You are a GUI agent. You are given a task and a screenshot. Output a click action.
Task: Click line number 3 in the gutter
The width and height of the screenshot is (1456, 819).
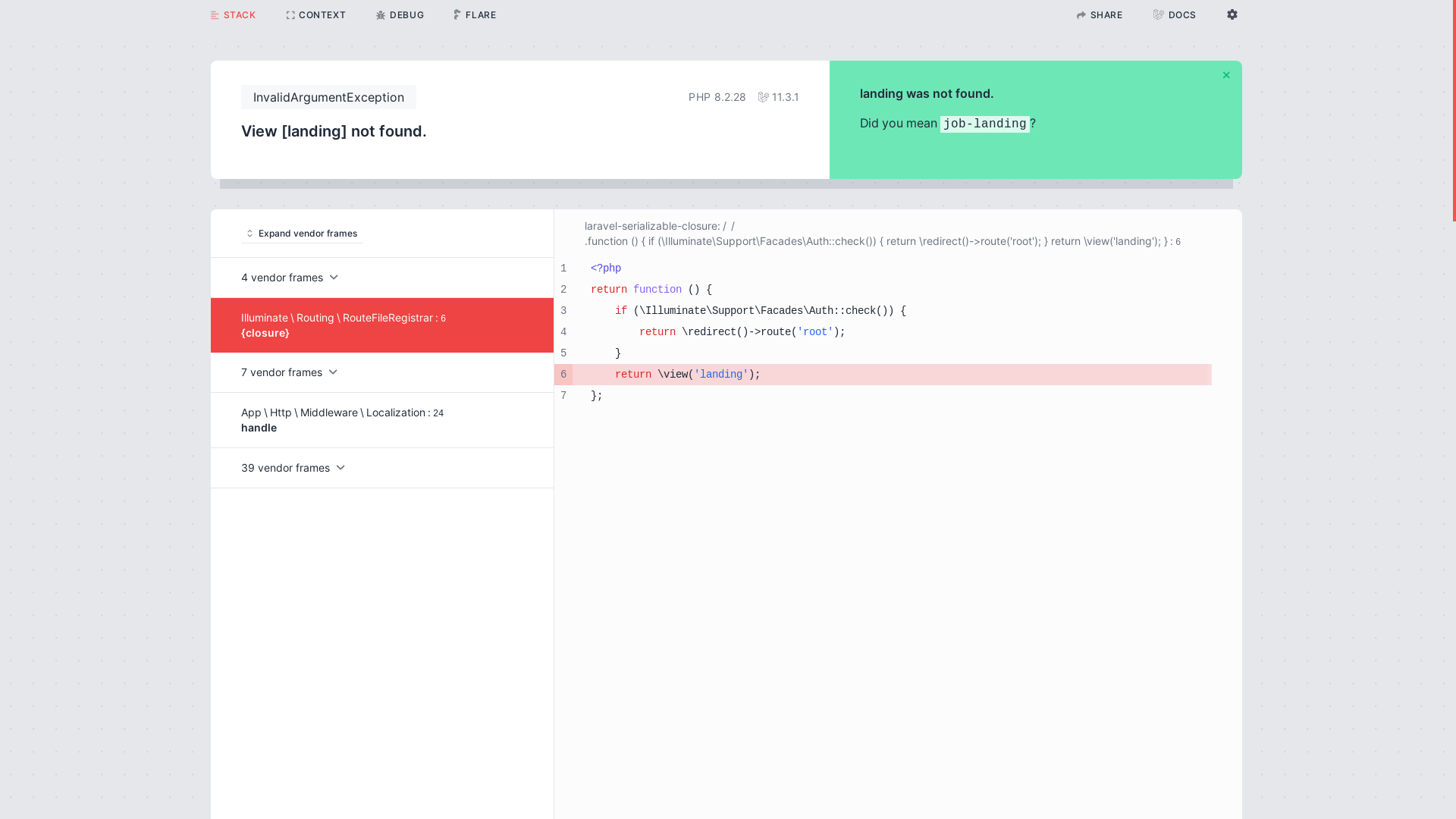point(563,311)
